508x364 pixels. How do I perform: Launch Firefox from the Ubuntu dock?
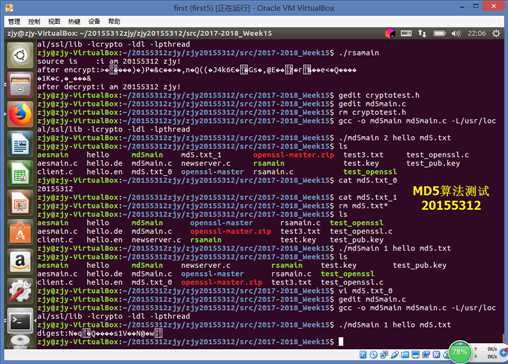[20, 114]
